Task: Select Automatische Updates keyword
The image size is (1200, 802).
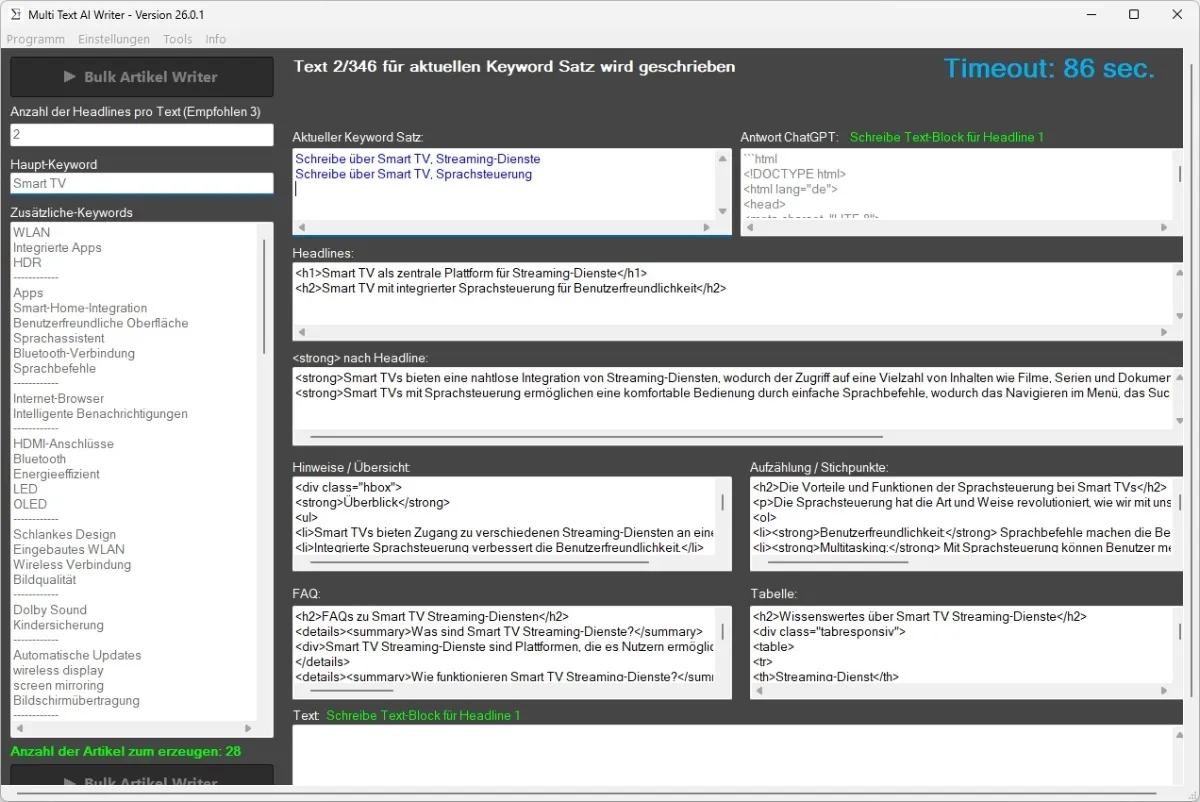Action: pyautogui.click(x=77, y=655)
